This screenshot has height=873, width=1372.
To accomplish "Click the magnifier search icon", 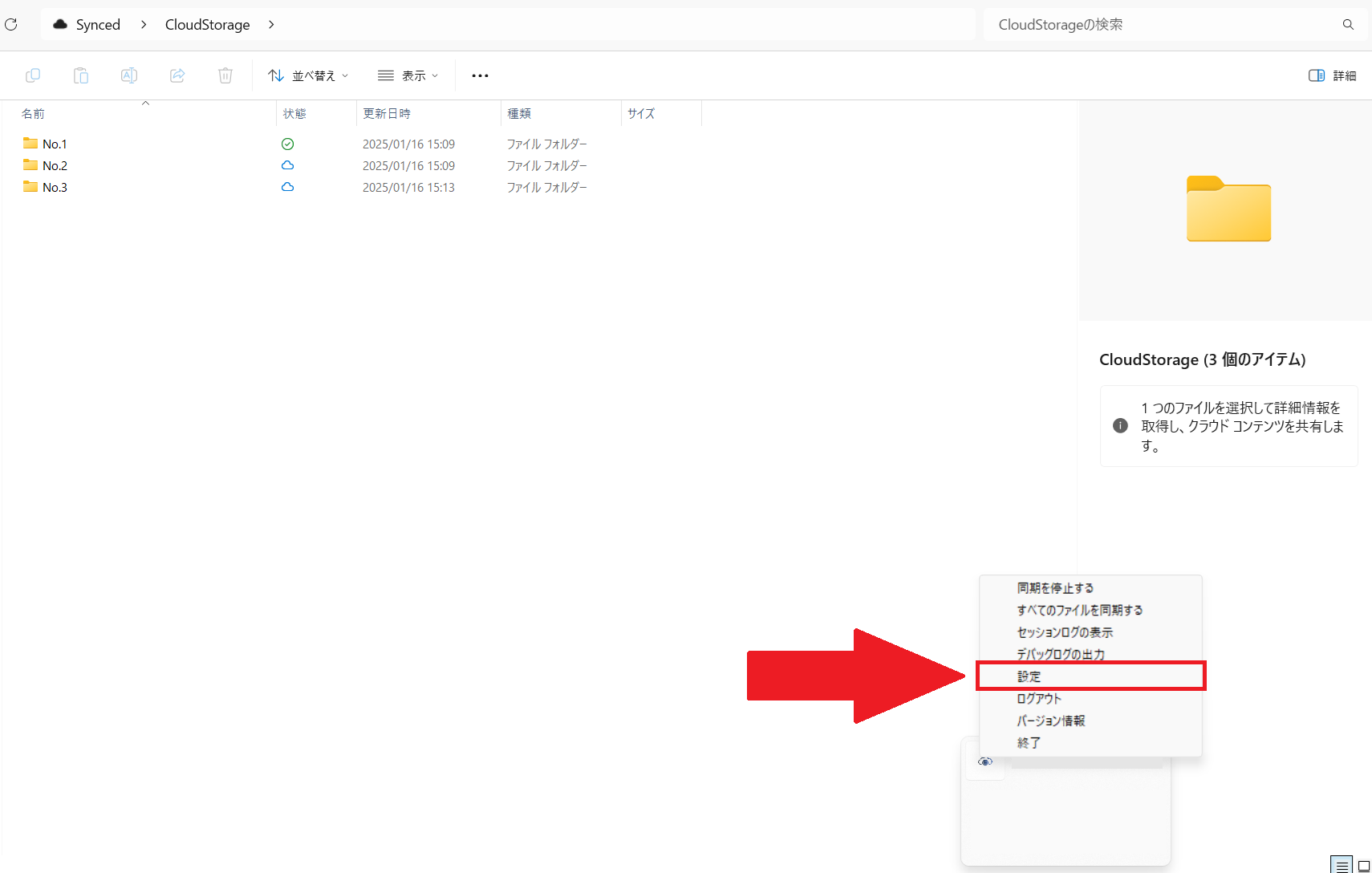I will 1348,25.
